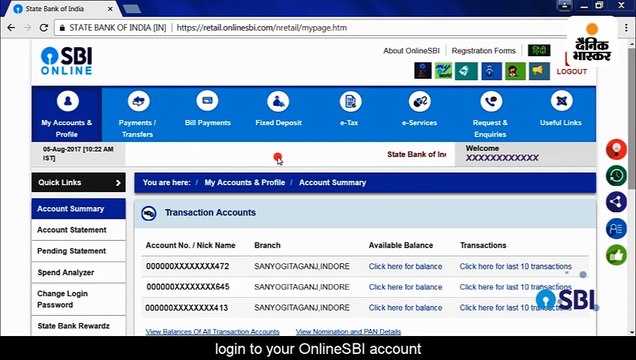
Task: Click the Transaction Accounts section icon
Action: [x=149, y=213]
